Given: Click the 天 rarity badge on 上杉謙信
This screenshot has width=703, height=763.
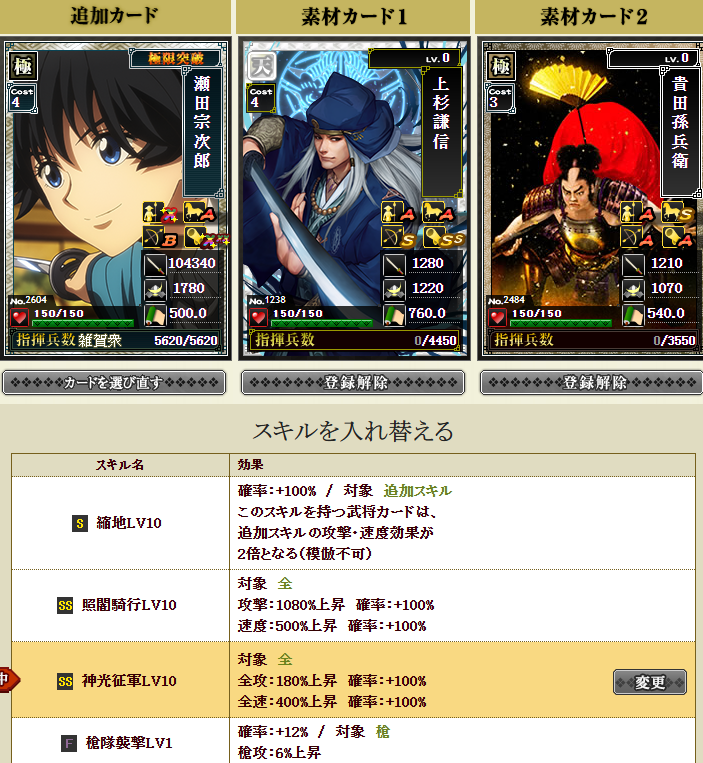Looking at the screenshot, I should (262, 66).
